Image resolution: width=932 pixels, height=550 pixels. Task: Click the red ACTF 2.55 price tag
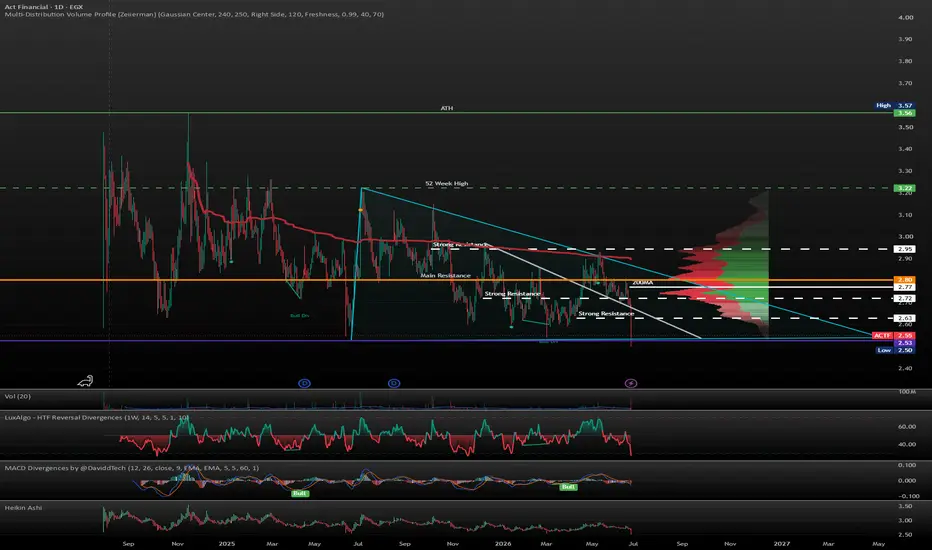click(893, 335)
